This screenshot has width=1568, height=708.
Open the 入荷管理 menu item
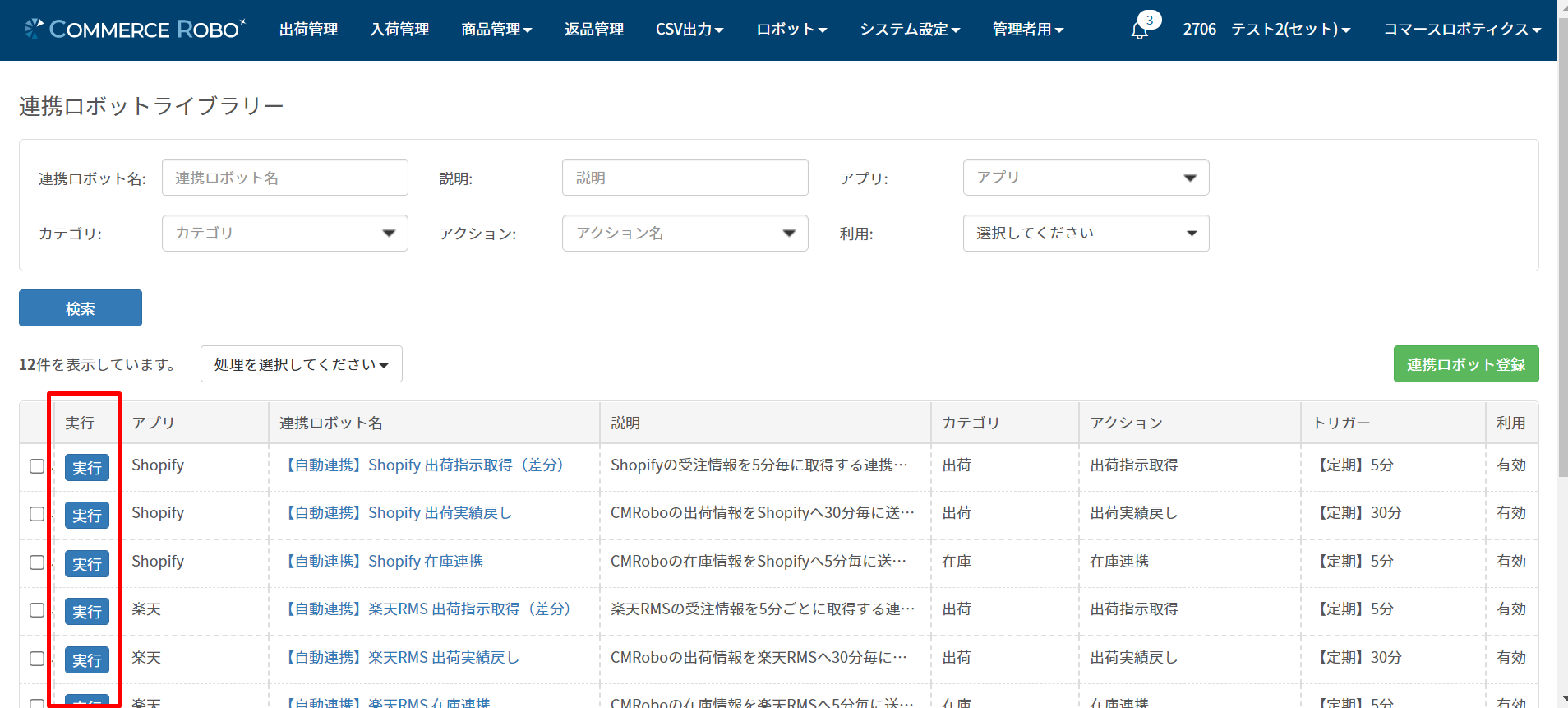click(399, 30)
